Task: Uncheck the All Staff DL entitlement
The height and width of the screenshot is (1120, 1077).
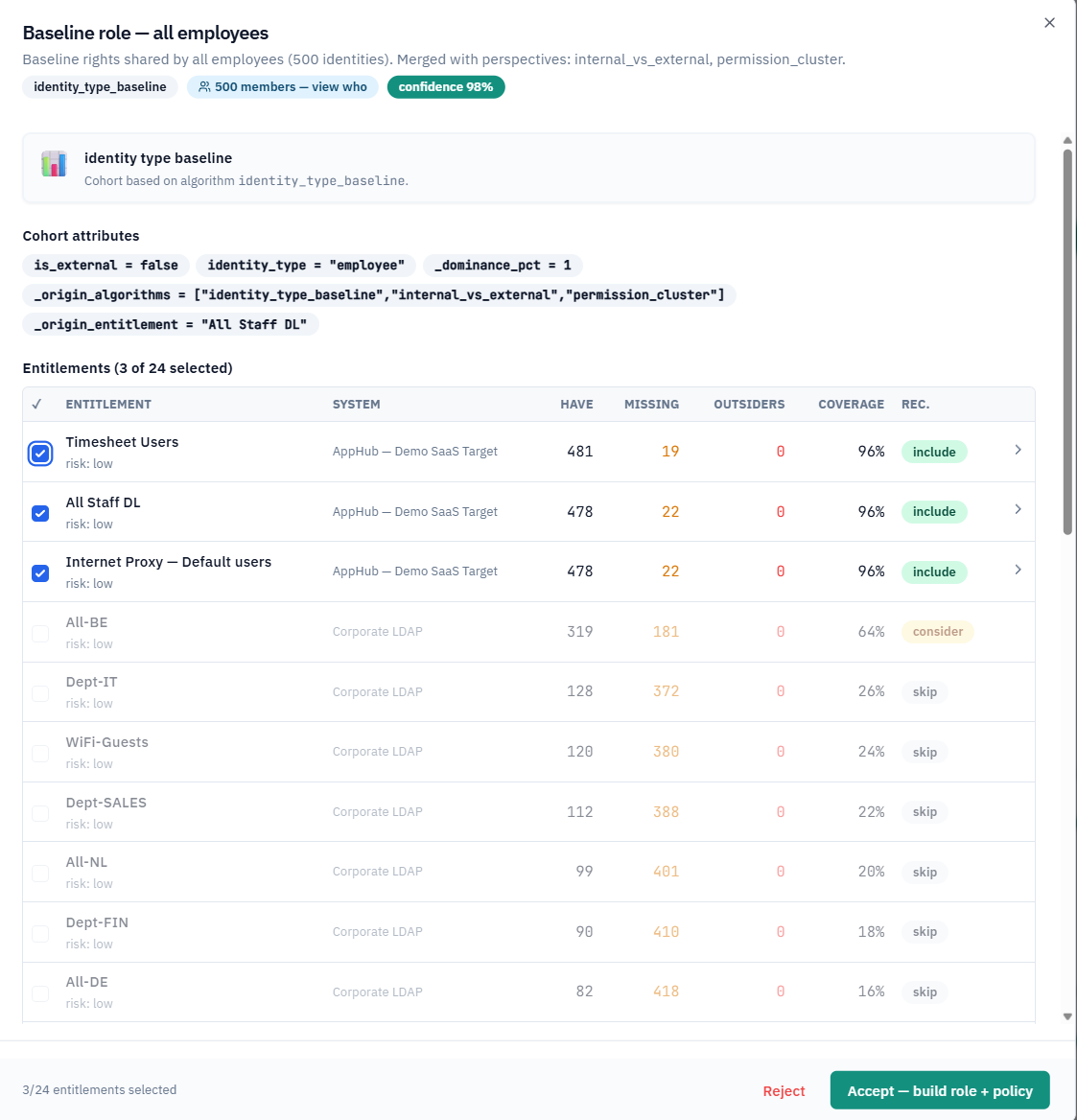Action: coord(40,513)
